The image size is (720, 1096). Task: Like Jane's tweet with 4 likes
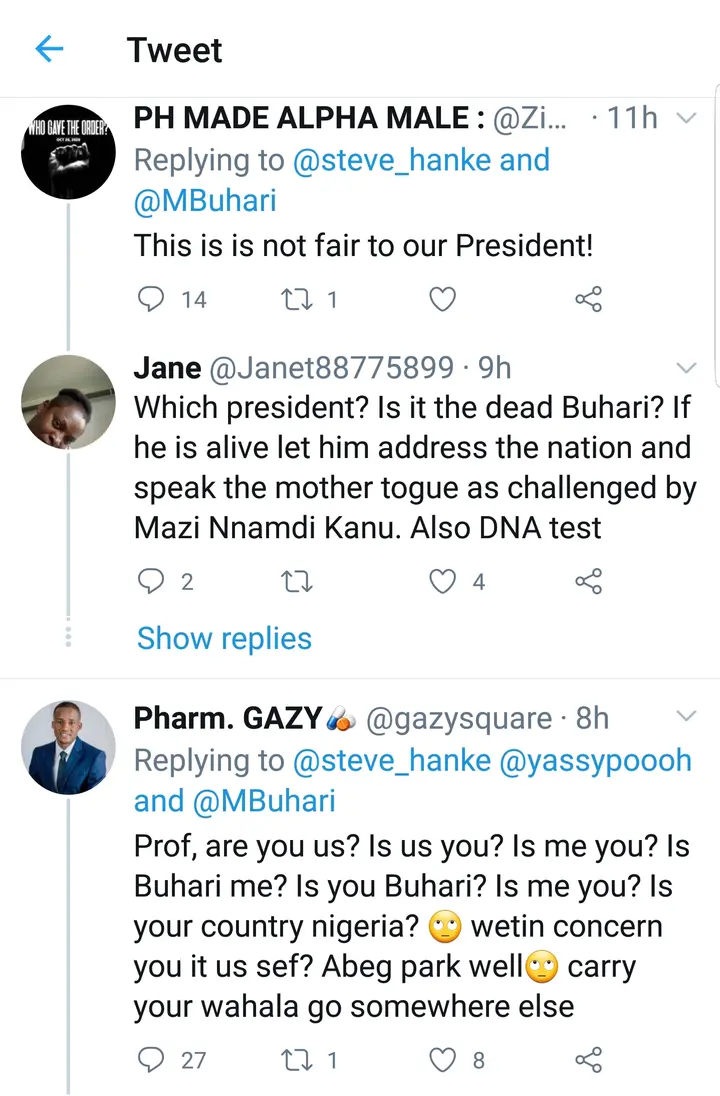[442, 581]
